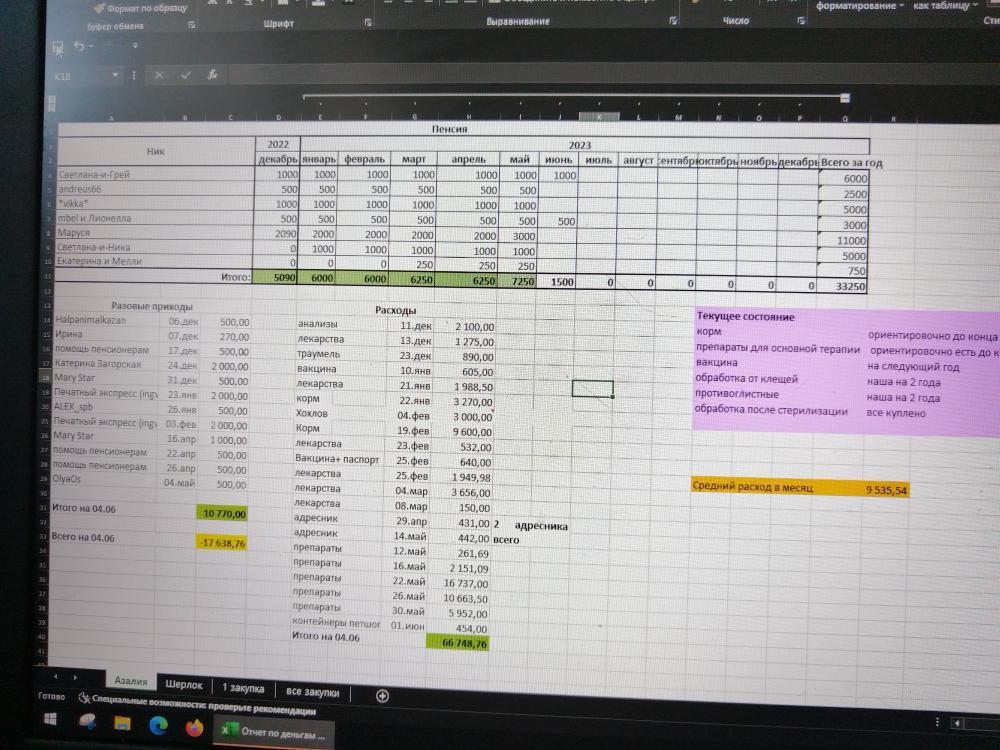
Task: Switch to the Шерлок sheet tab
Action: pyautogui.click(x=183, y=686)
